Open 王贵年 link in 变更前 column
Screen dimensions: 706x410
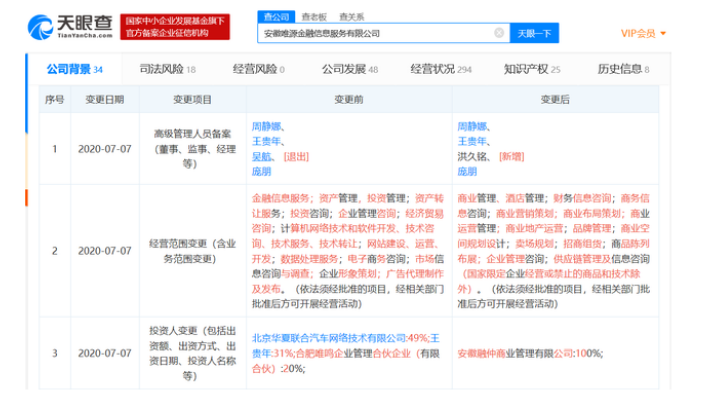pyautogui.click(x=267, y=141)
